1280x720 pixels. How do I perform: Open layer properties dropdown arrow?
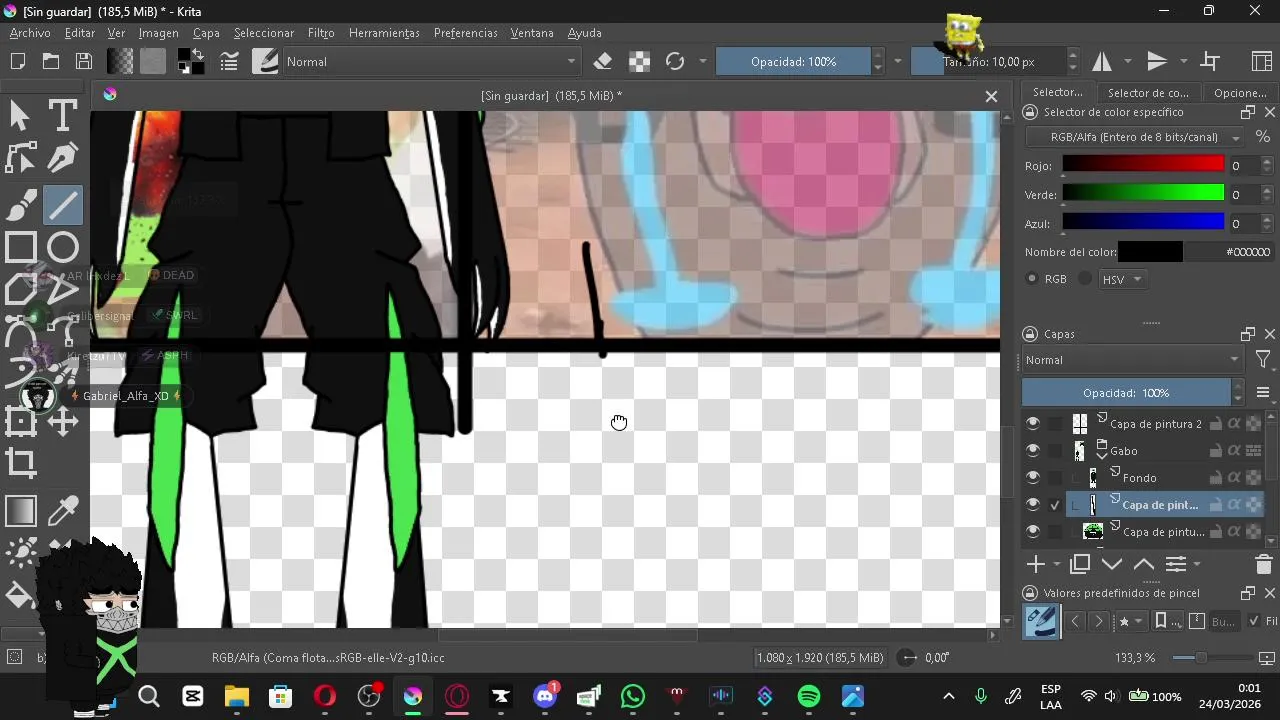tap(1197, 565)
